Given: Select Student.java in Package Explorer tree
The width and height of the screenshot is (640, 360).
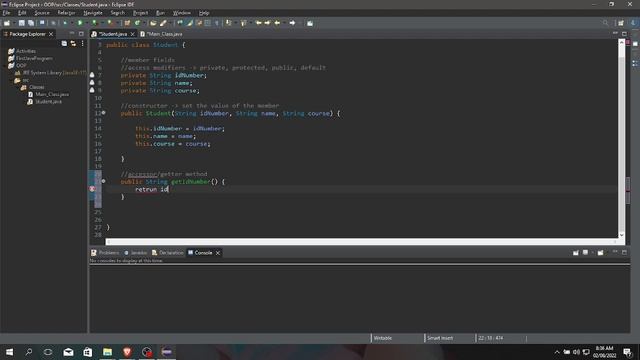Looking at the screenshot, I should (x=44, y=102).
